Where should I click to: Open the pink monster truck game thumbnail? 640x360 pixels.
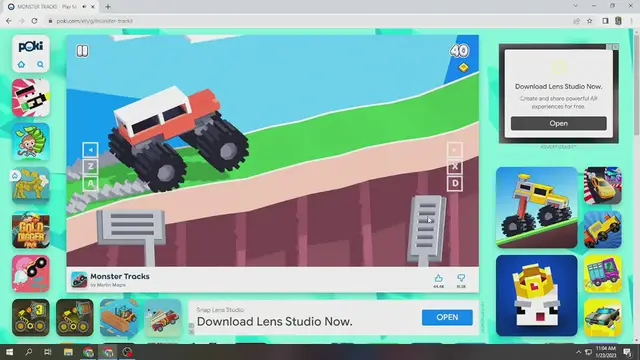[31, 274]
